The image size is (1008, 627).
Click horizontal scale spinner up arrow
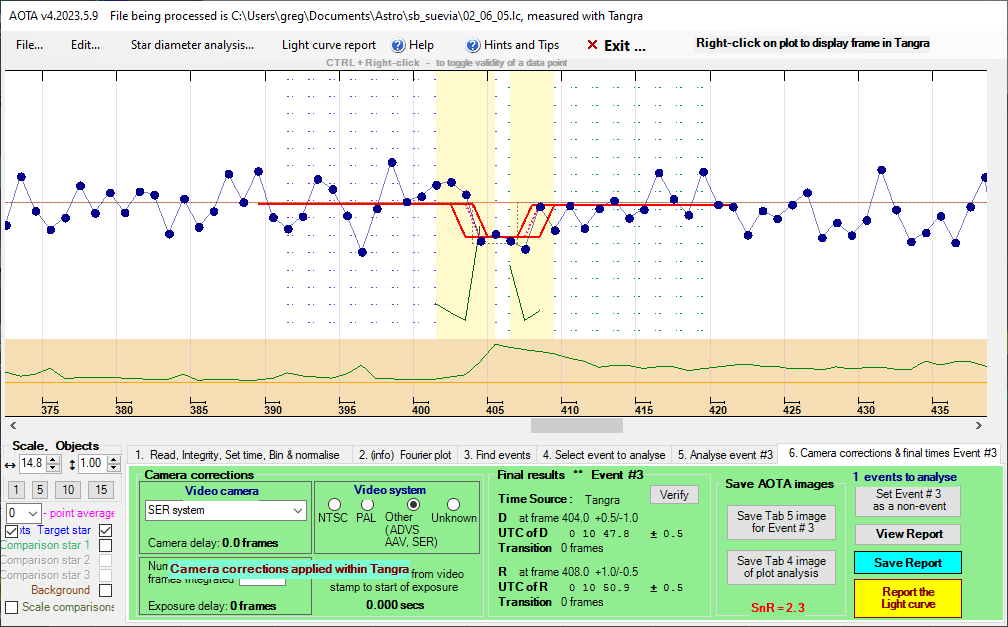pyautogui.click(x=54, y=459)
